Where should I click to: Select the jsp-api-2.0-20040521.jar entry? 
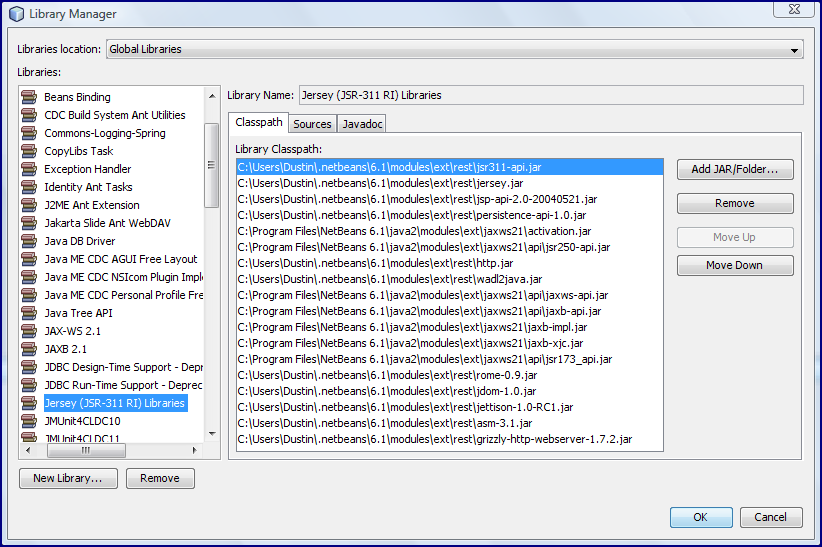(x=450, y=199)
